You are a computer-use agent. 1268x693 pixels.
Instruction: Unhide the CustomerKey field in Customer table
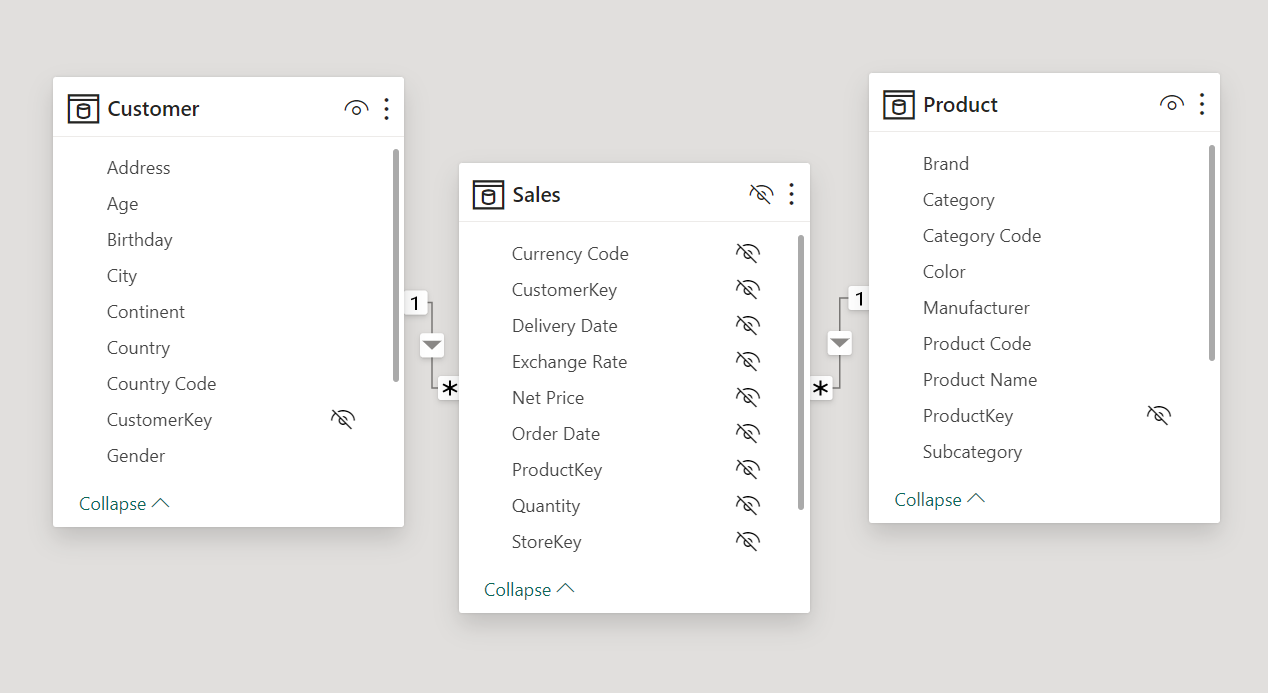click(343, 420)
